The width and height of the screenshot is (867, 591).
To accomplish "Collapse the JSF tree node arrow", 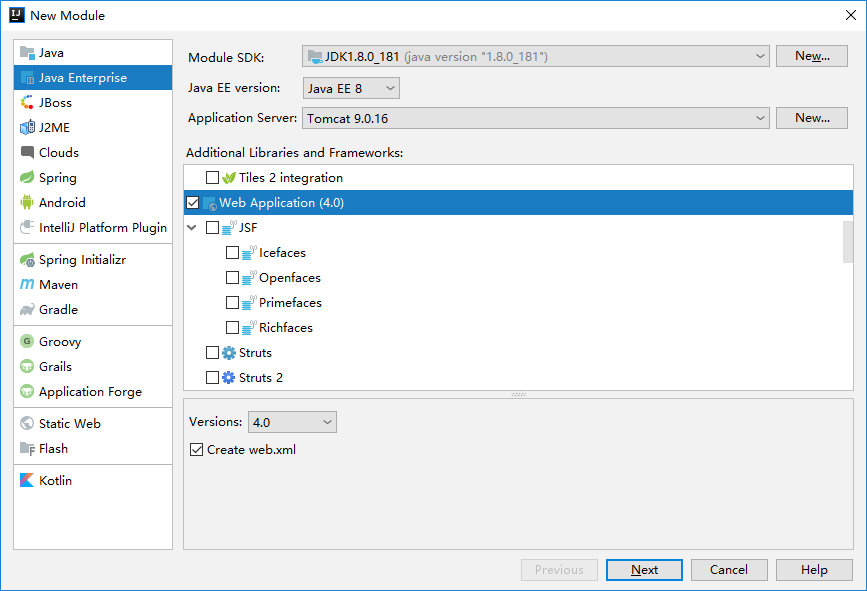I will (192, 227).
